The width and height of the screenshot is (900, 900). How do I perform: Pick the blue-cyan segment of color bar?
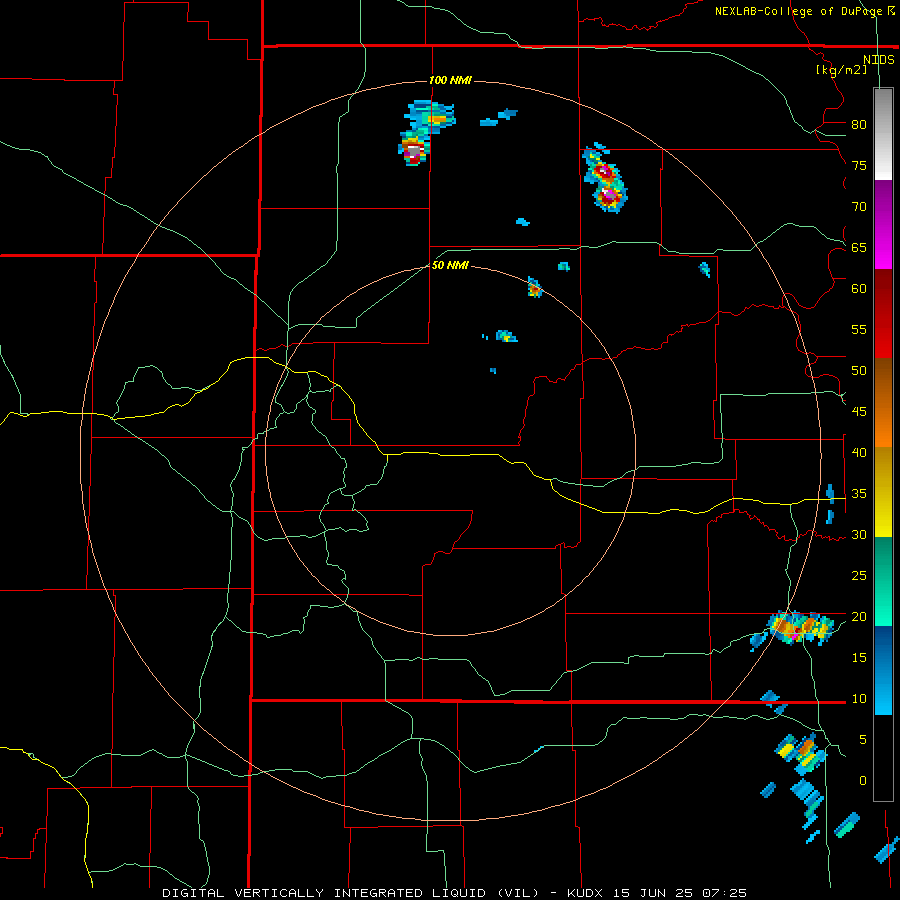click(x=883, y=670)
